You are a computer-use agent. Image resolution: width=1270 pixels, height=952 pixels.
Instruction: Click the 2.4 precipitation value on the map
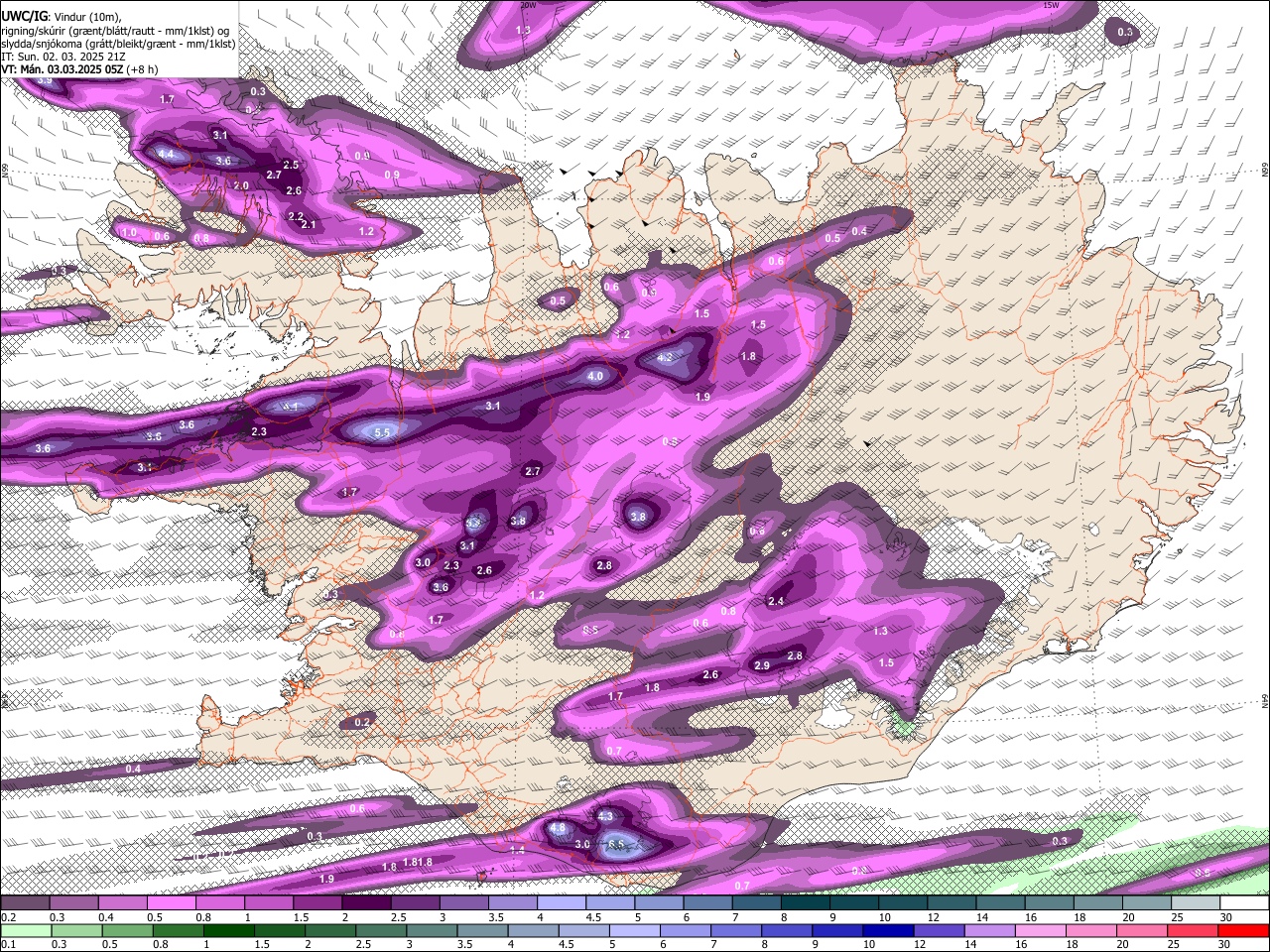776,602
